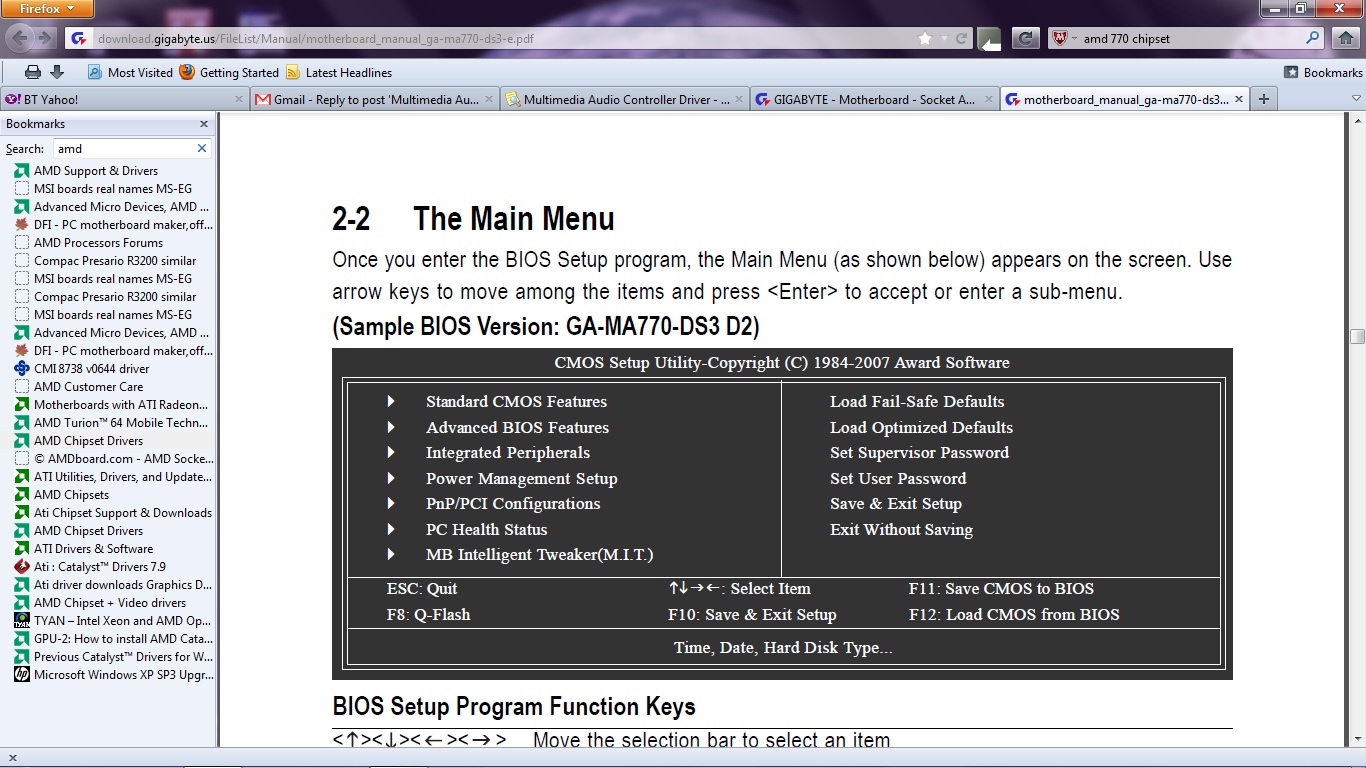Open Downloads with the down-arrow icon
The height and width of the screenshot is (768, 1366).
click(57, 72)
